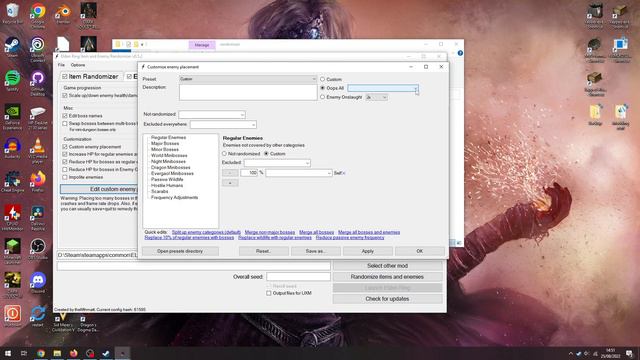Select the Enemy Onslaught radio button
This screenshot has width=640, height=360.
tap(322, 97)
